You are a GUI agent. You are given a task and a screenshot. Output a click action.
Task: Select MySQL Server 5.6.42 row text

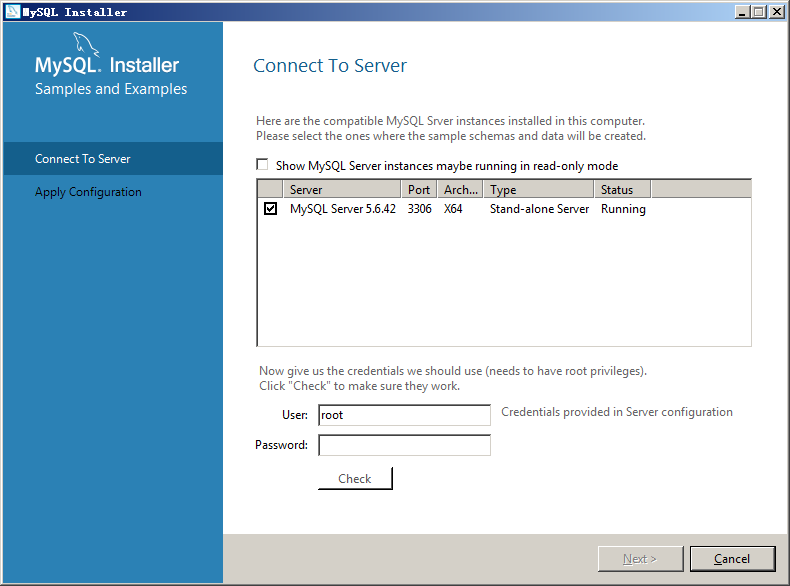343,209
